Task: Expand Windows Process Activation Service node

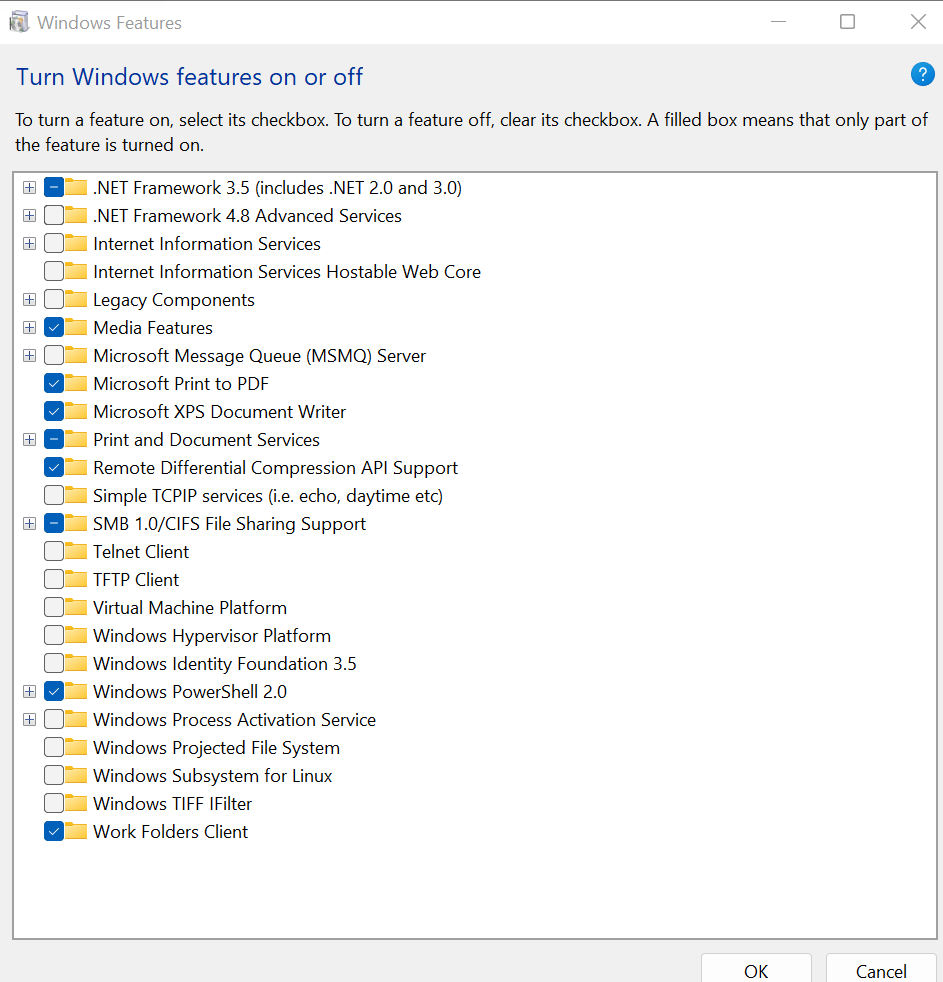Action: click(x=29, y=719)
